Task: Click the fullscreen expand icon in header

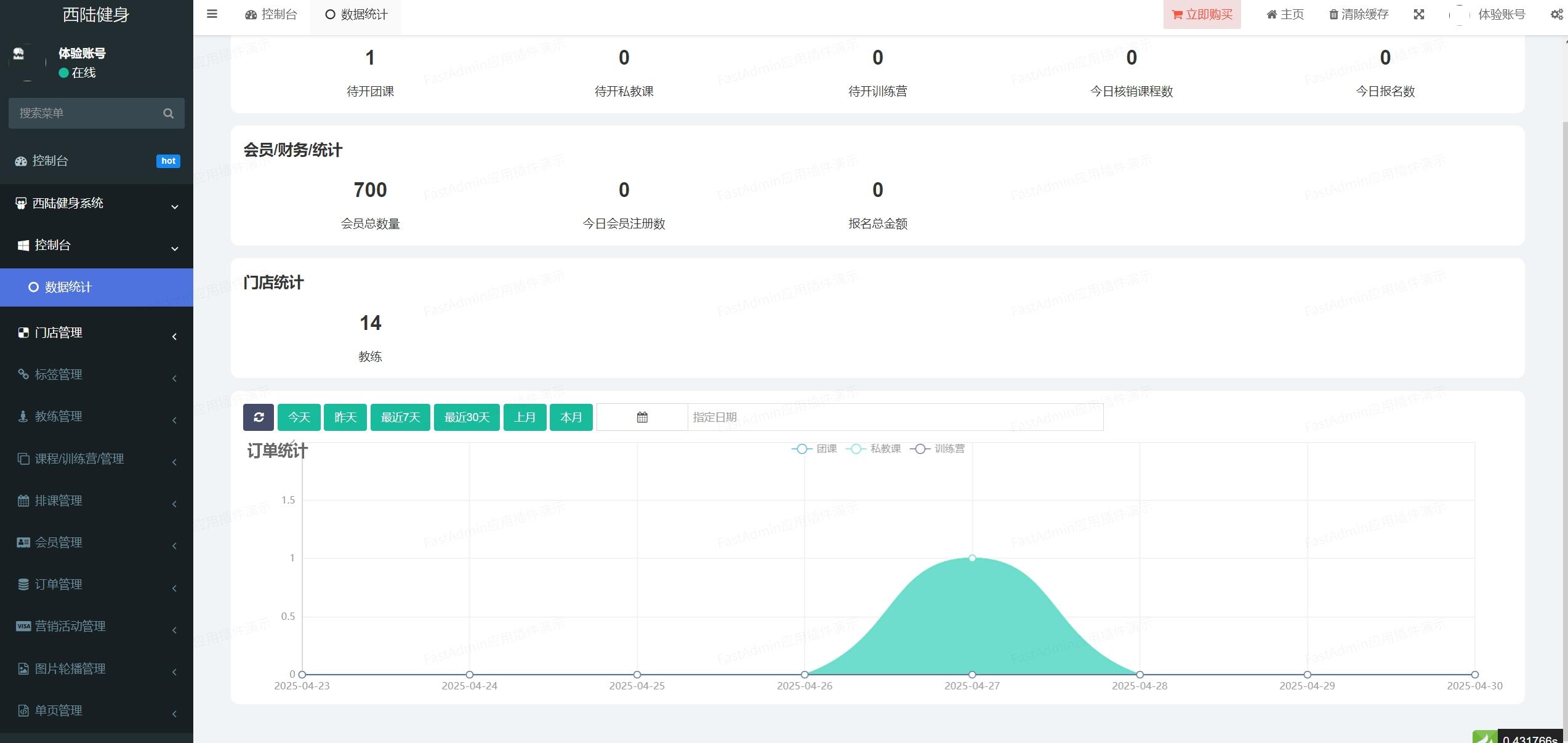Action: pyautogui.click(x=1419, y=14)
